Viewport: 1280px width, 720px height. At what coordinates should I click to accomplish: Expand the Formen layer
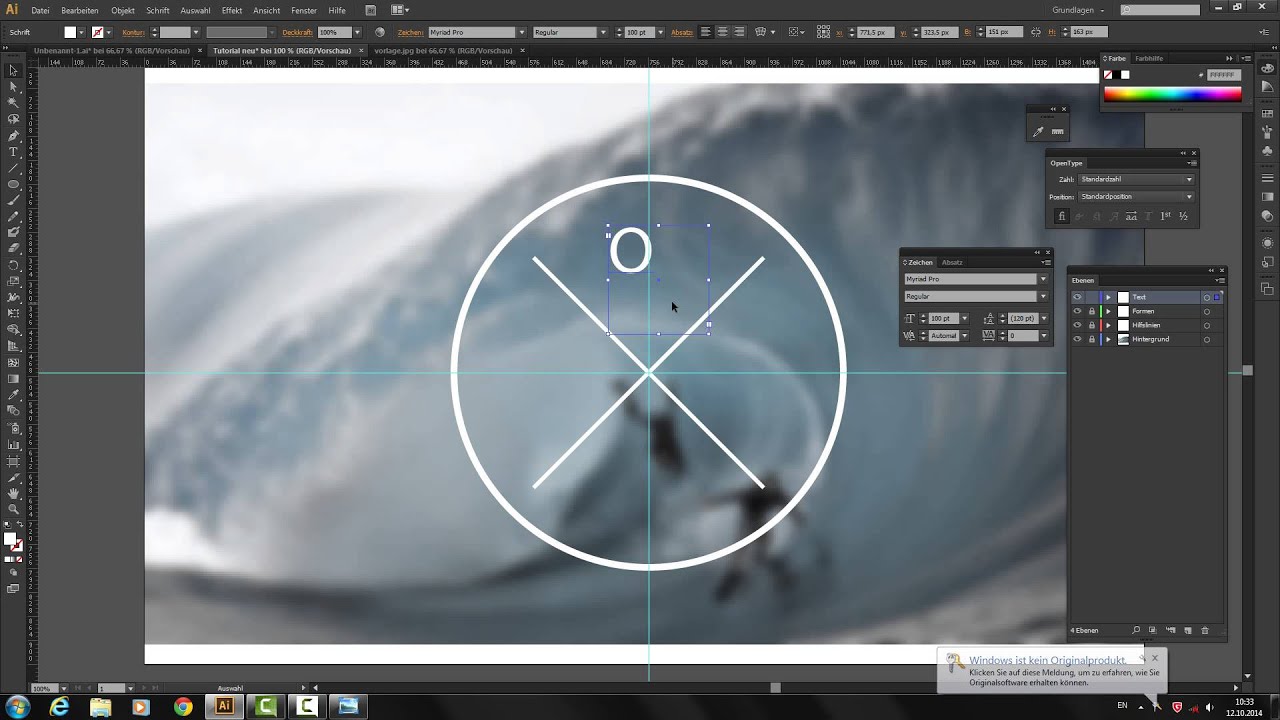(x=1108, y=311)
